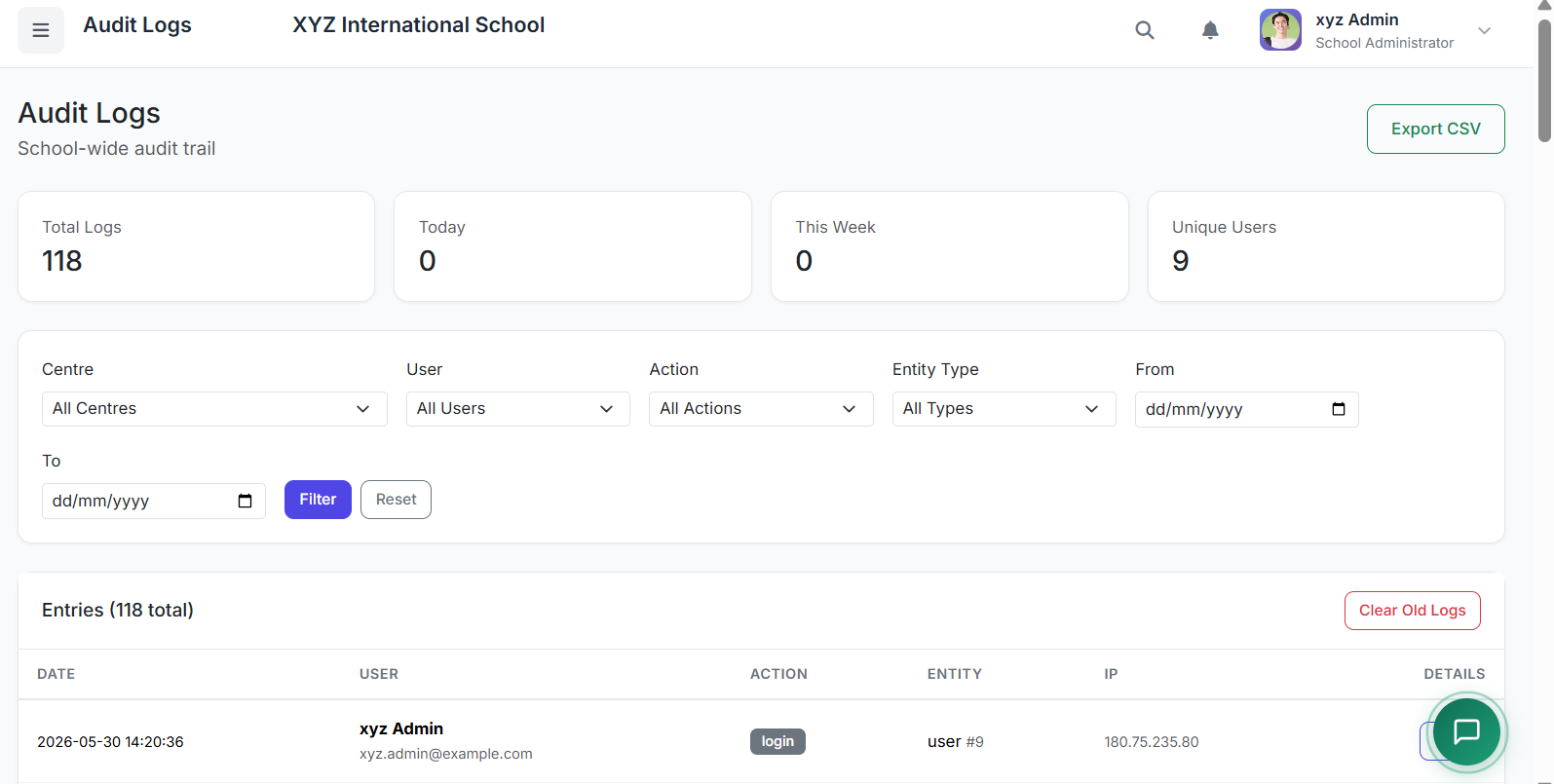The image size is (1554, 784).
Task: Apply filters with the Filter button
Action: click(318, 500)
